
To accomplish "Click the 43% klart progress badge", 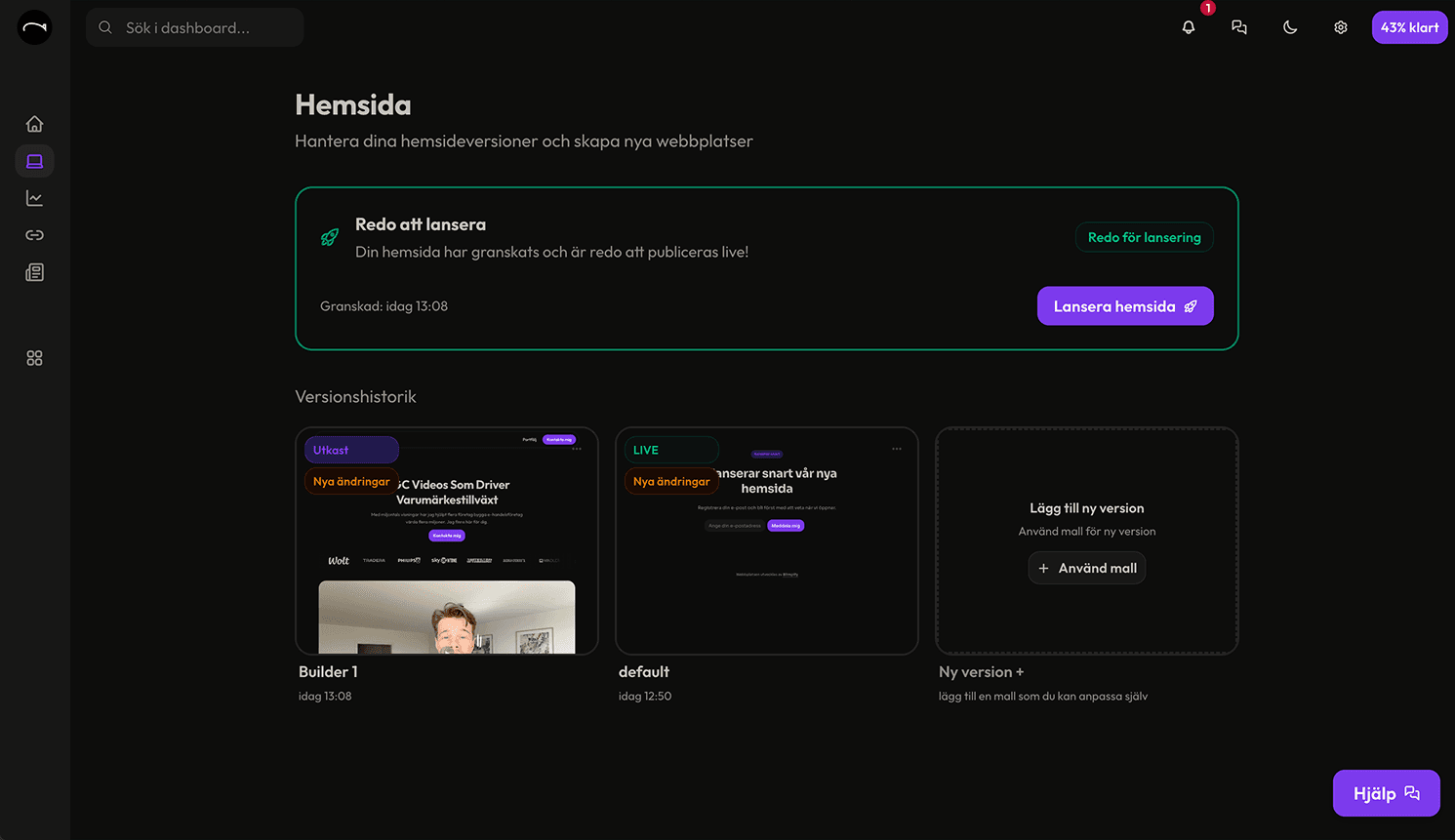I will (1409, 27).
